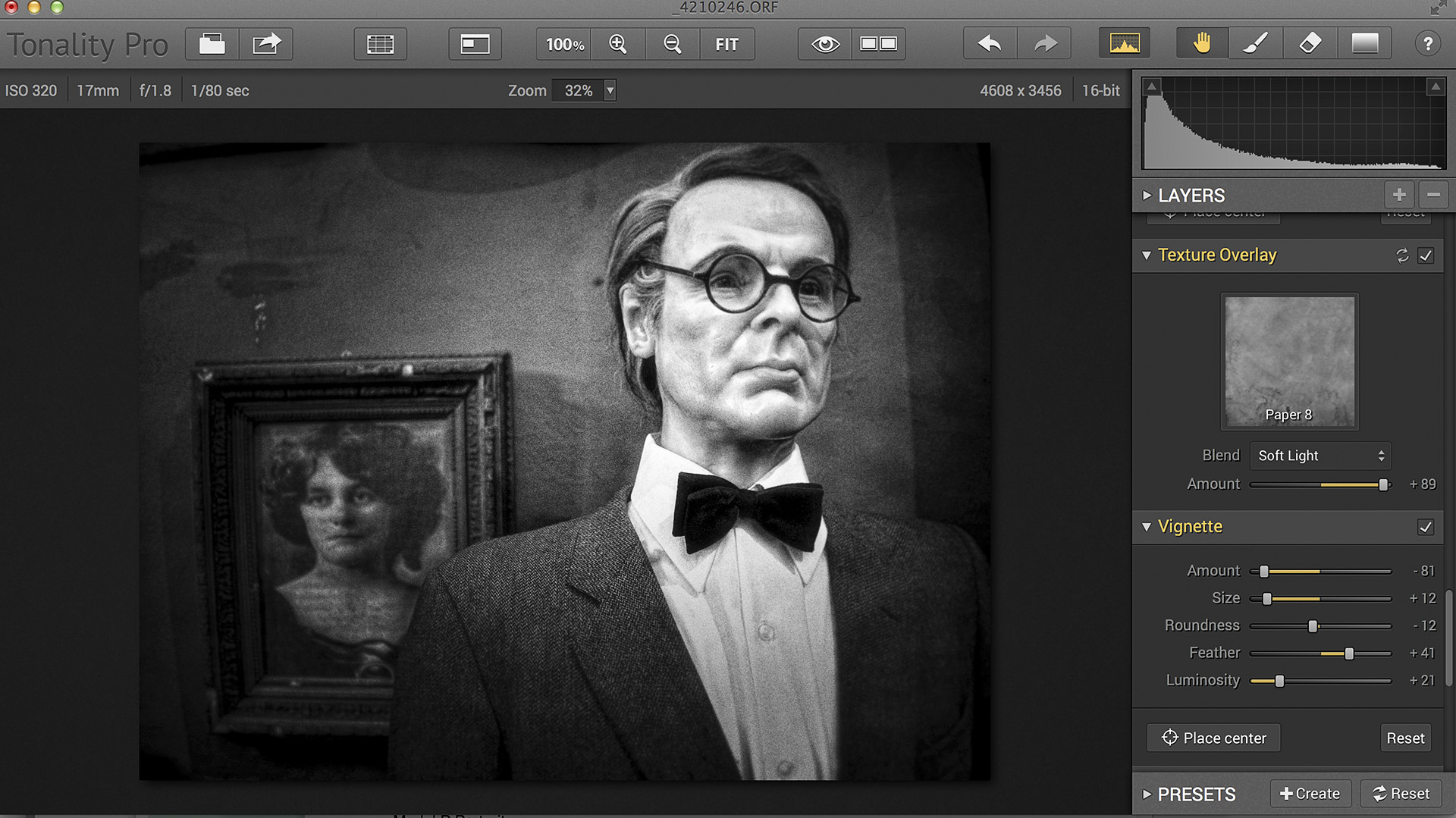The image size is (1456, 818).
Task: Click the Create preset button
Action: (1310, 794)
